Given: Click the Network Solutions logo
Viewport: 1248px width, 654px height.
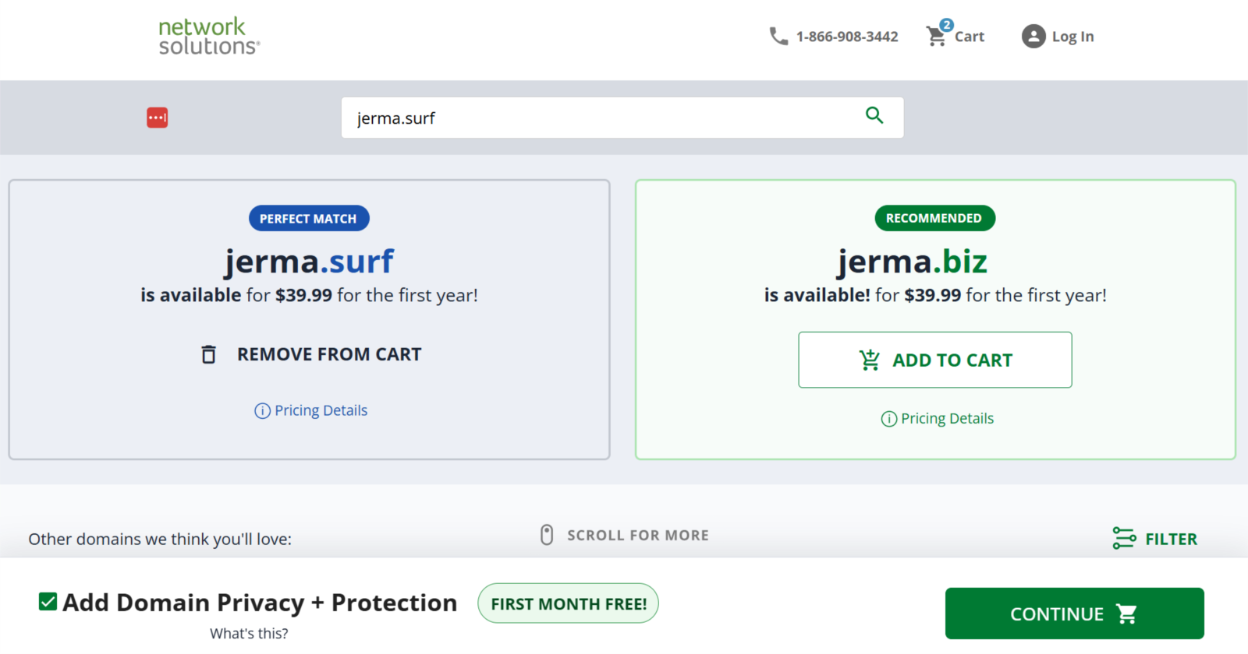Looking at the screenshot, I should tap(208, 36).
